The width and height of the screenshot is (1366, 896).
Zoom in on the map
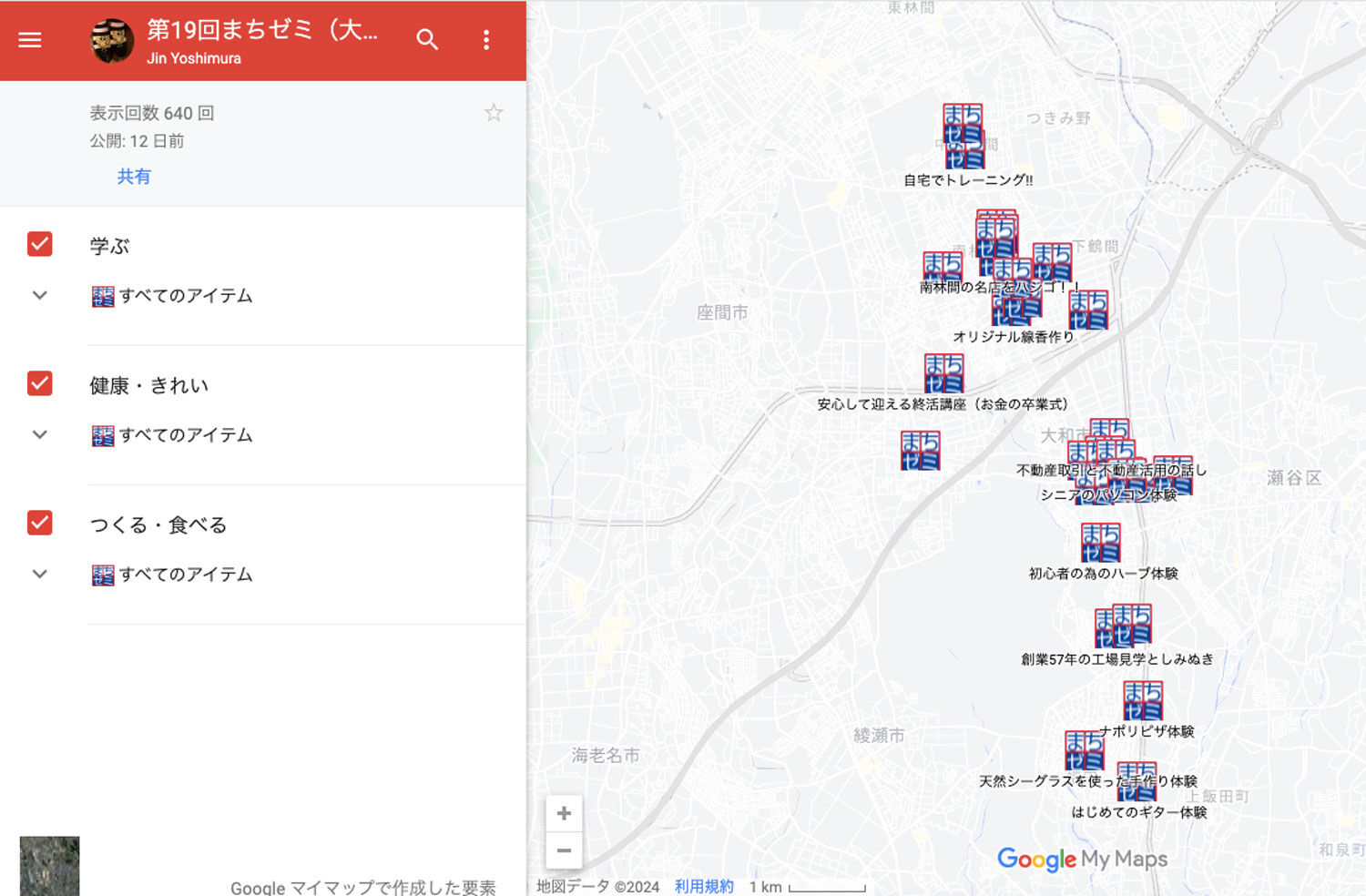coord(564,813)
